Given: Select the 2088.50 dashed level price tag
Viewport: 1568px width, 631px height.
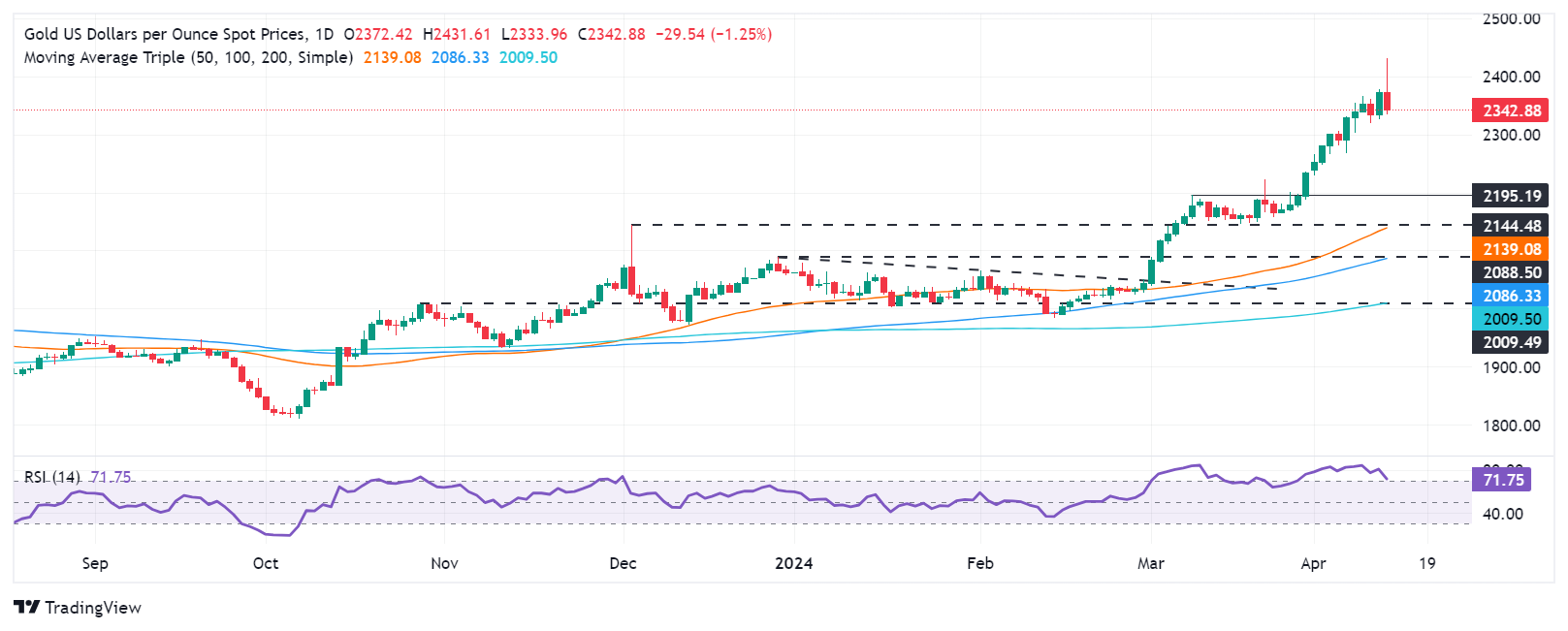Looking at the screenshot, I should pos(1512,272).
